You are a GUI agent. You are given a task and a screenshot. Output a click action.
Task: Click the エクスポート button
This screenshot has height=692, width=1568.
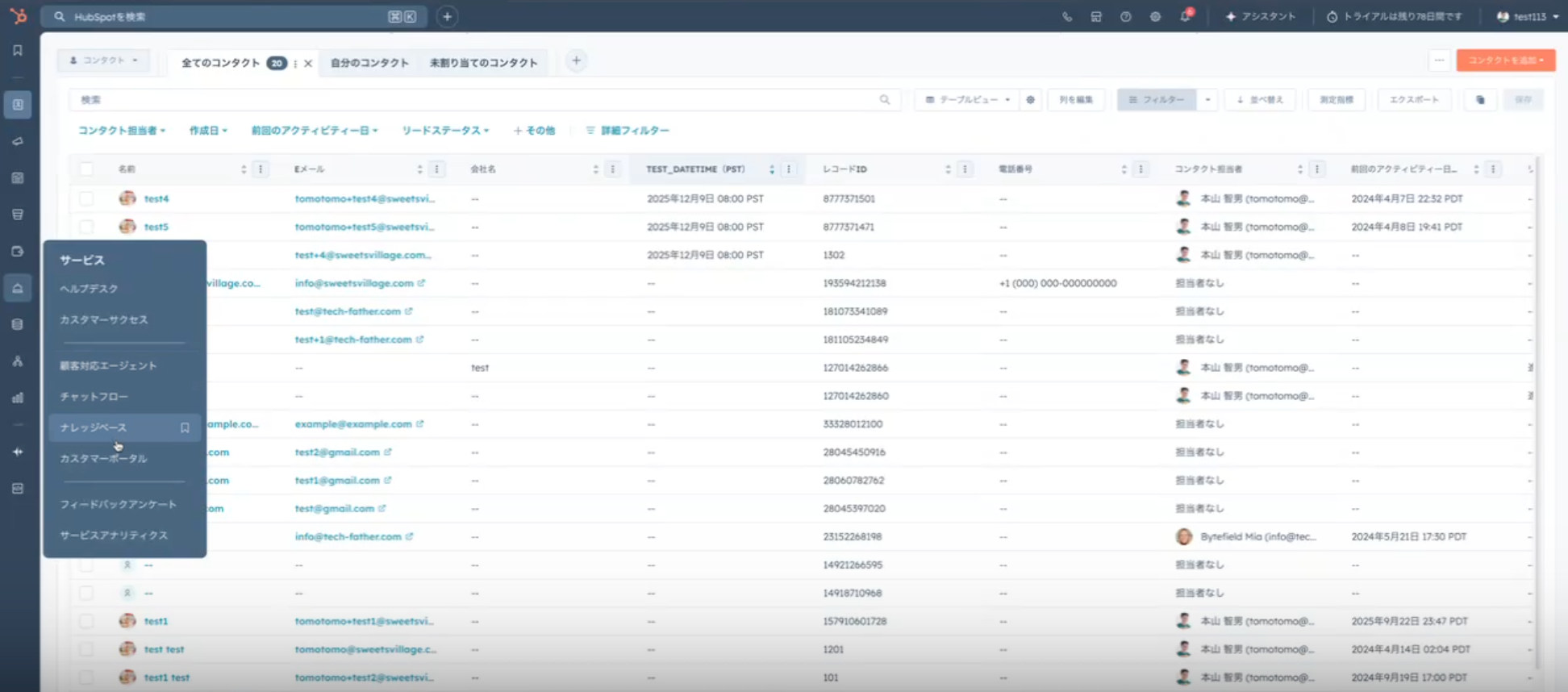tap(1413, 100)
